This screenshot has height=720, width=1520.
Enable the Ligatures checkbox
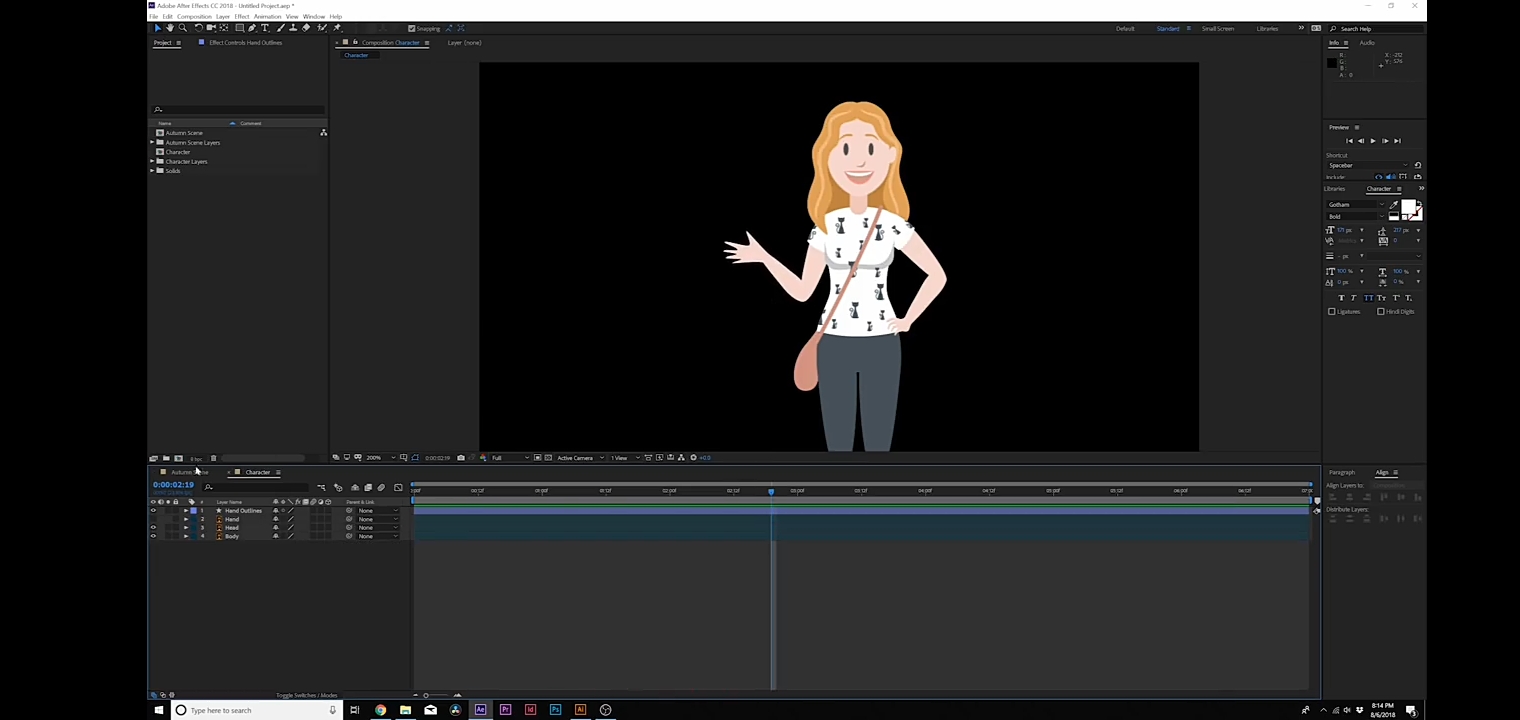click(x=1332, y=312)
